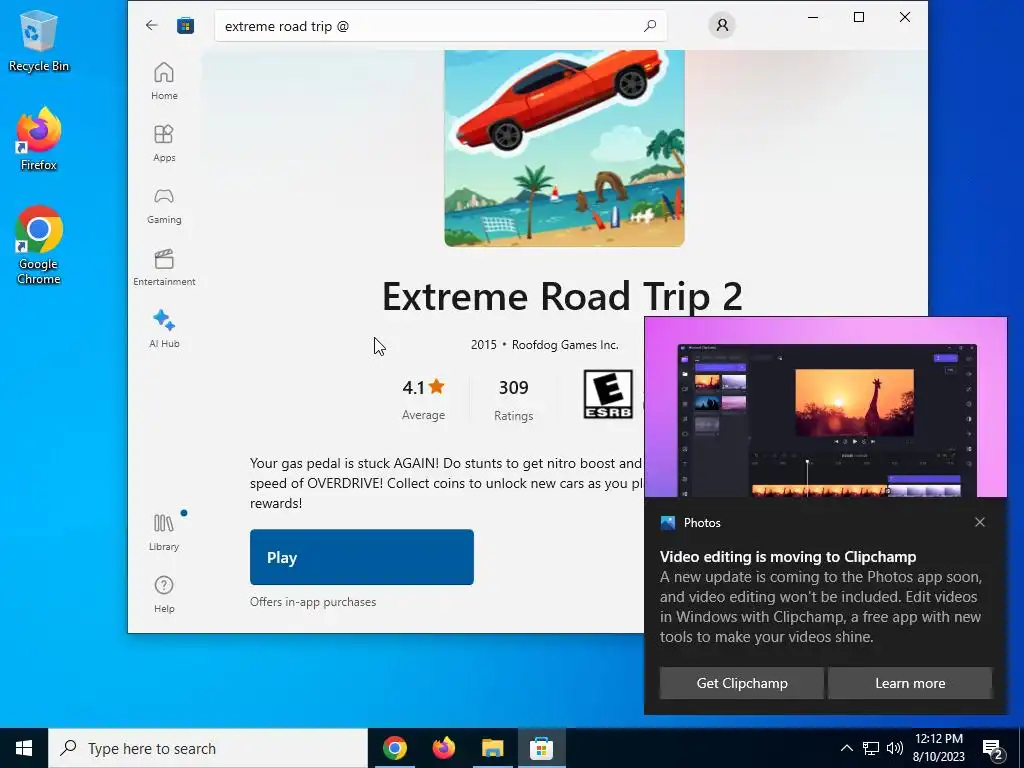Open the user account profile icon

(x=722, y=25)
